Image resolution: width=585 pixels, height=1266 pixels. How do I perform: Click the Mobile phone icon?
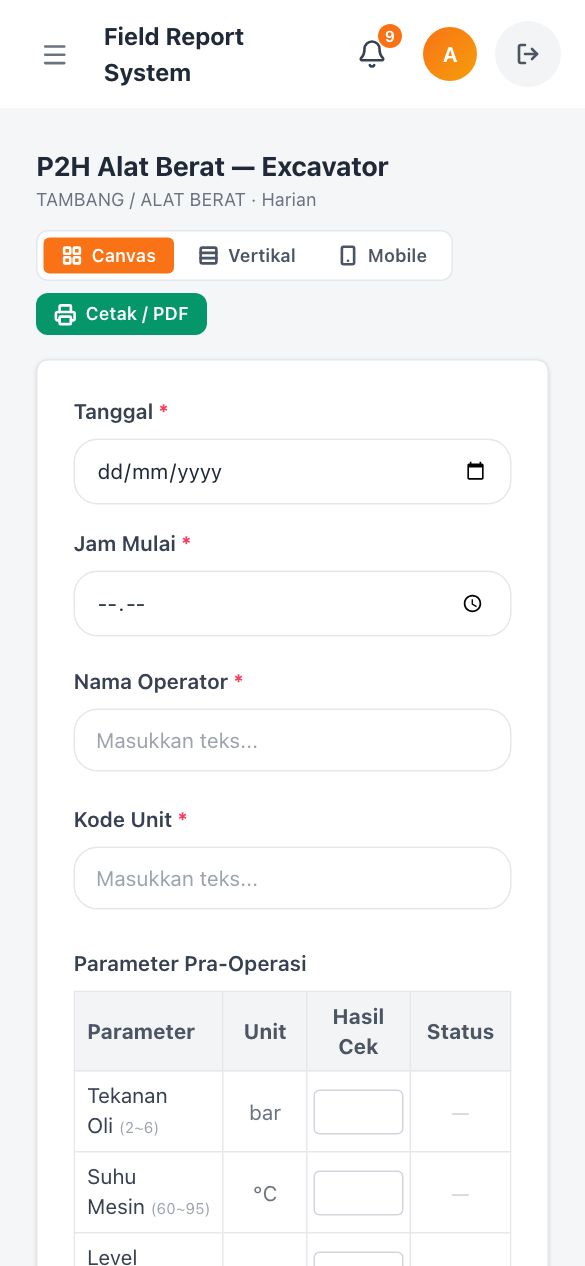(x=348, y=256)
